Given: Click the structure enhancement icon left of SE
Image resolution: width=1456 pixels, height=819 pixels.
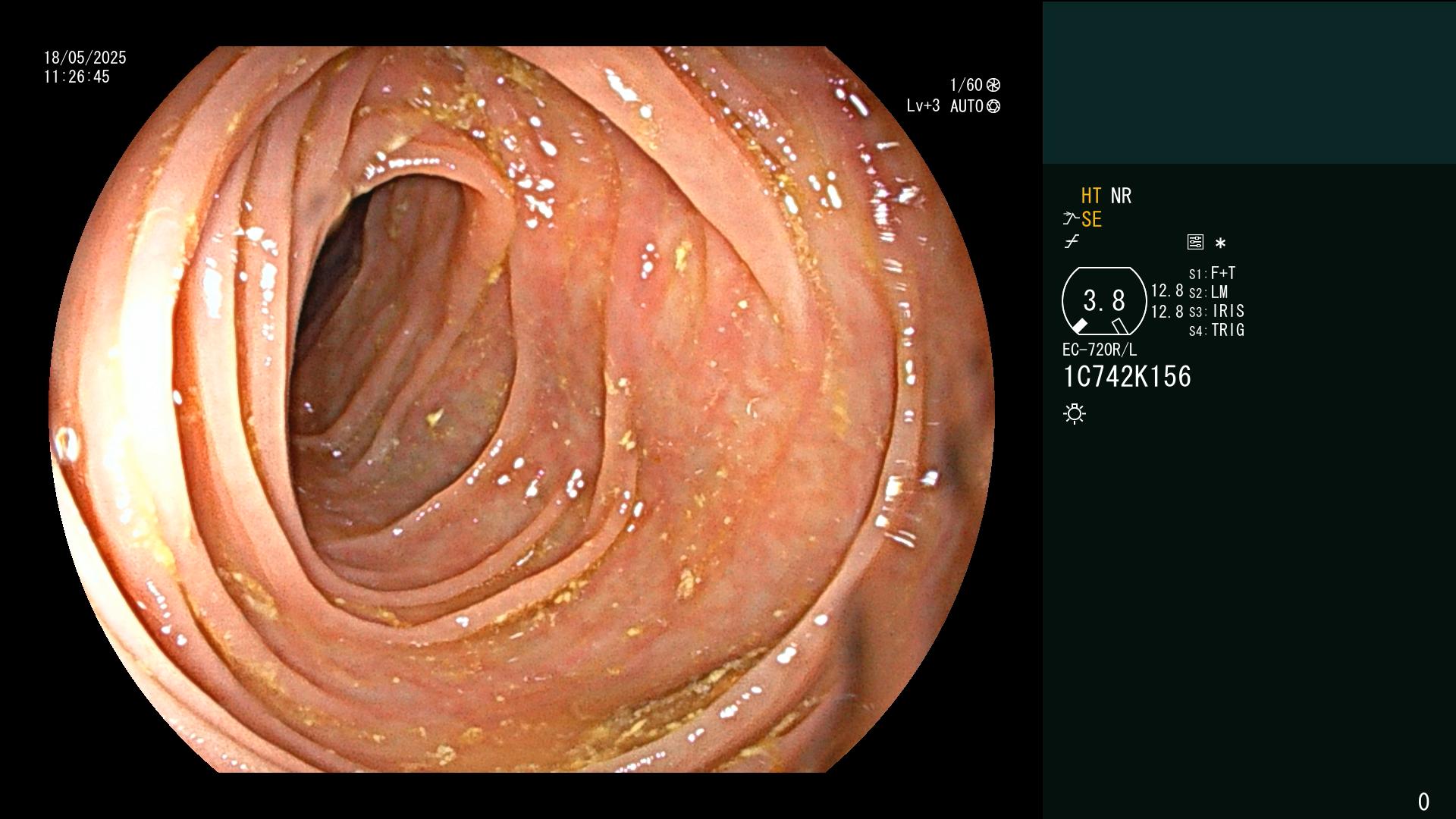Looking at the screenshot, I should [1071, 219].
